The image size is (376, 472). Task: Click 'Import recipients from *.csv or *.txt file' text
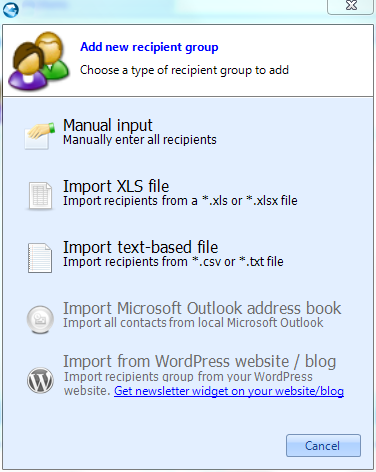(x=173, y=262)
